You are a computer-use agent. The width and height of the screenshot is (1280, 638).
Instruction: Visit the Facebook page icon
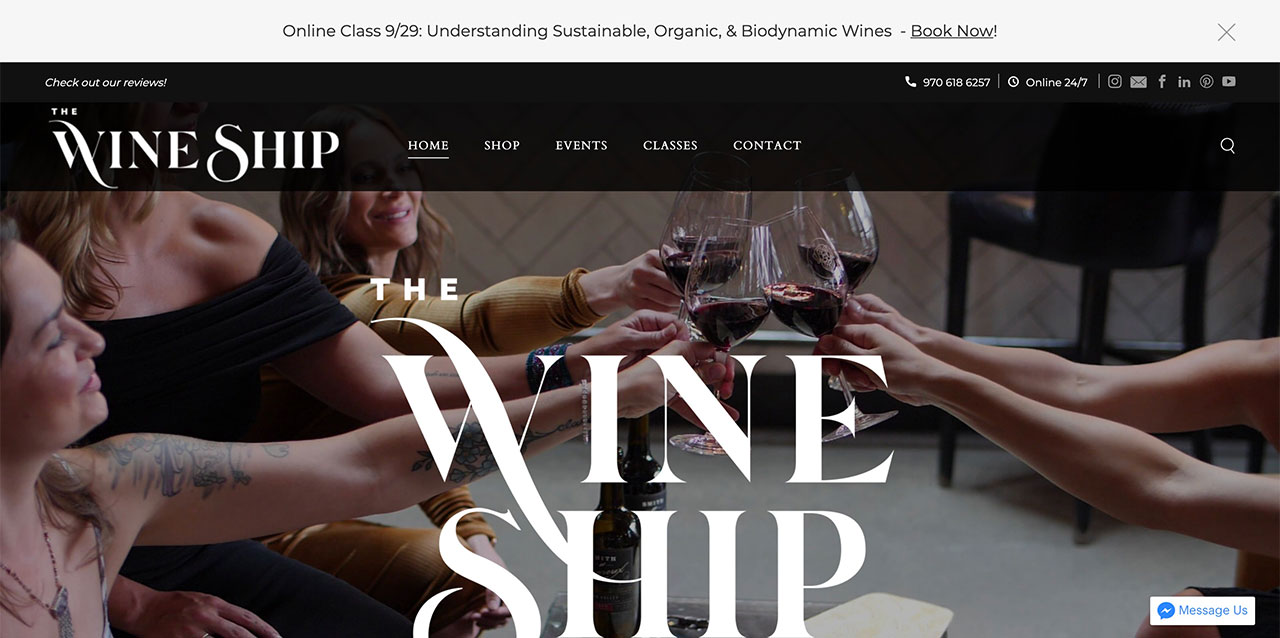pos(1162,82)
